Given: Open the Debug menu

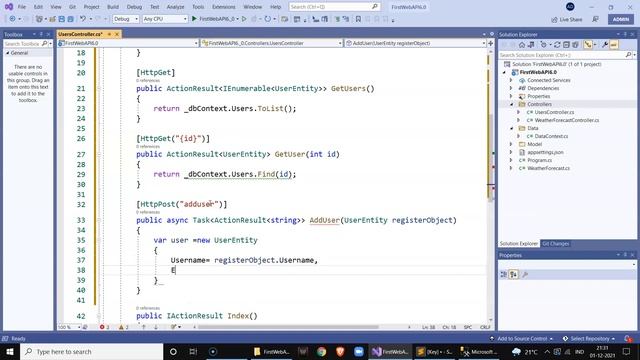Looking at the screenshot, I should 134,7.
